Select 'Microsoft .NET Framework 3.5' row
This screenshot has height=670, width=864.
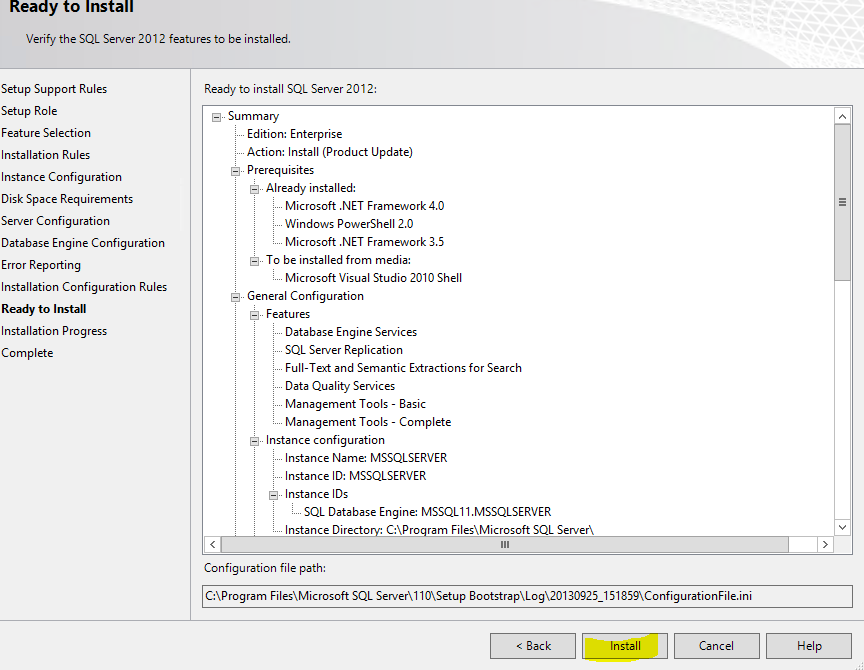tap(364, 242)
